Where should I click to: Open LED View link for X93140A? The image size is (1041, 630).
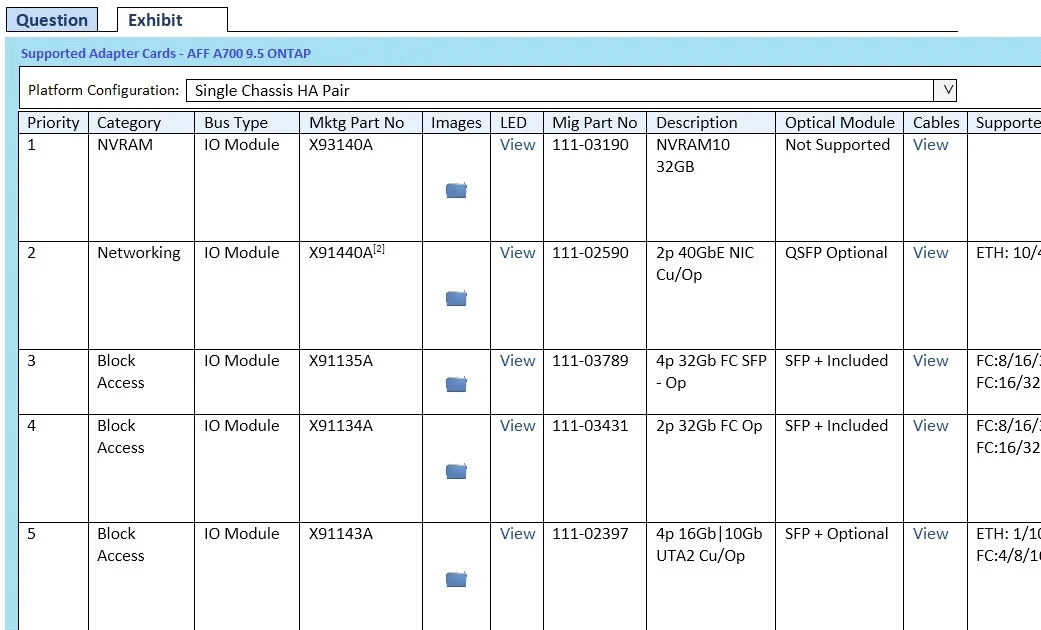tap(517, 145)
